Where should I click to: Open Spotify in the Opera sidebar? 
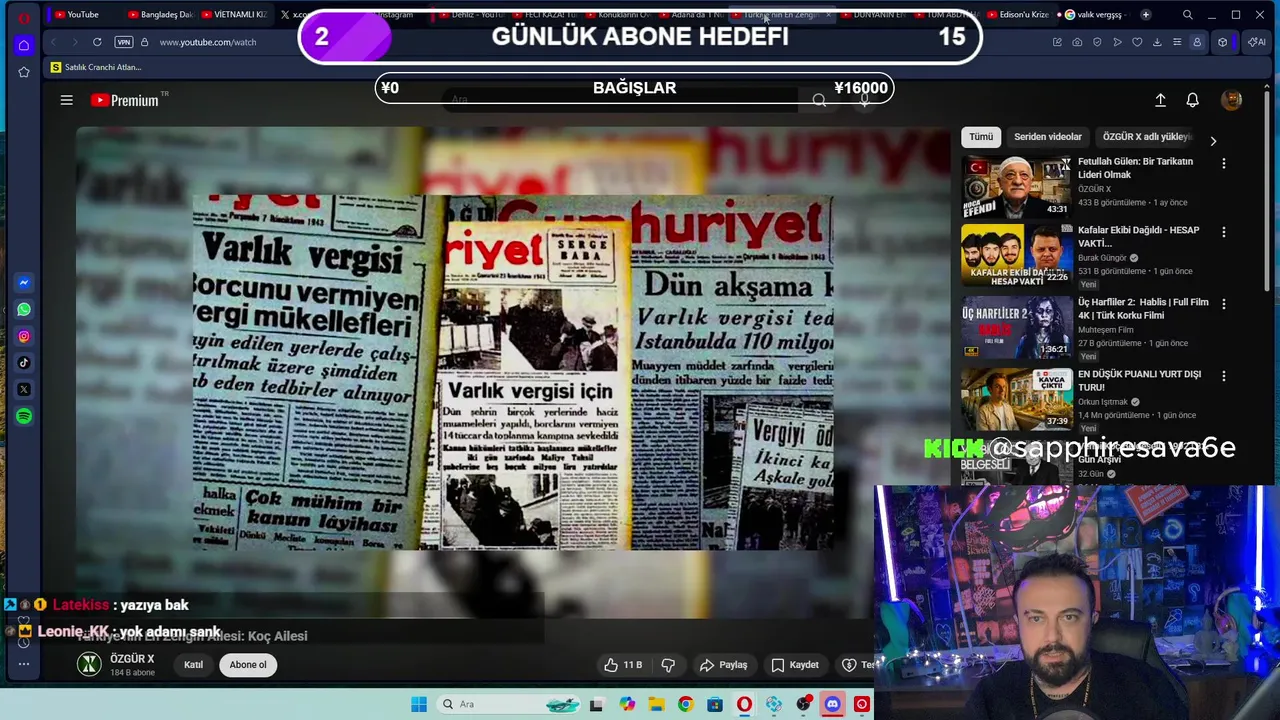click(x=24, y=416)
